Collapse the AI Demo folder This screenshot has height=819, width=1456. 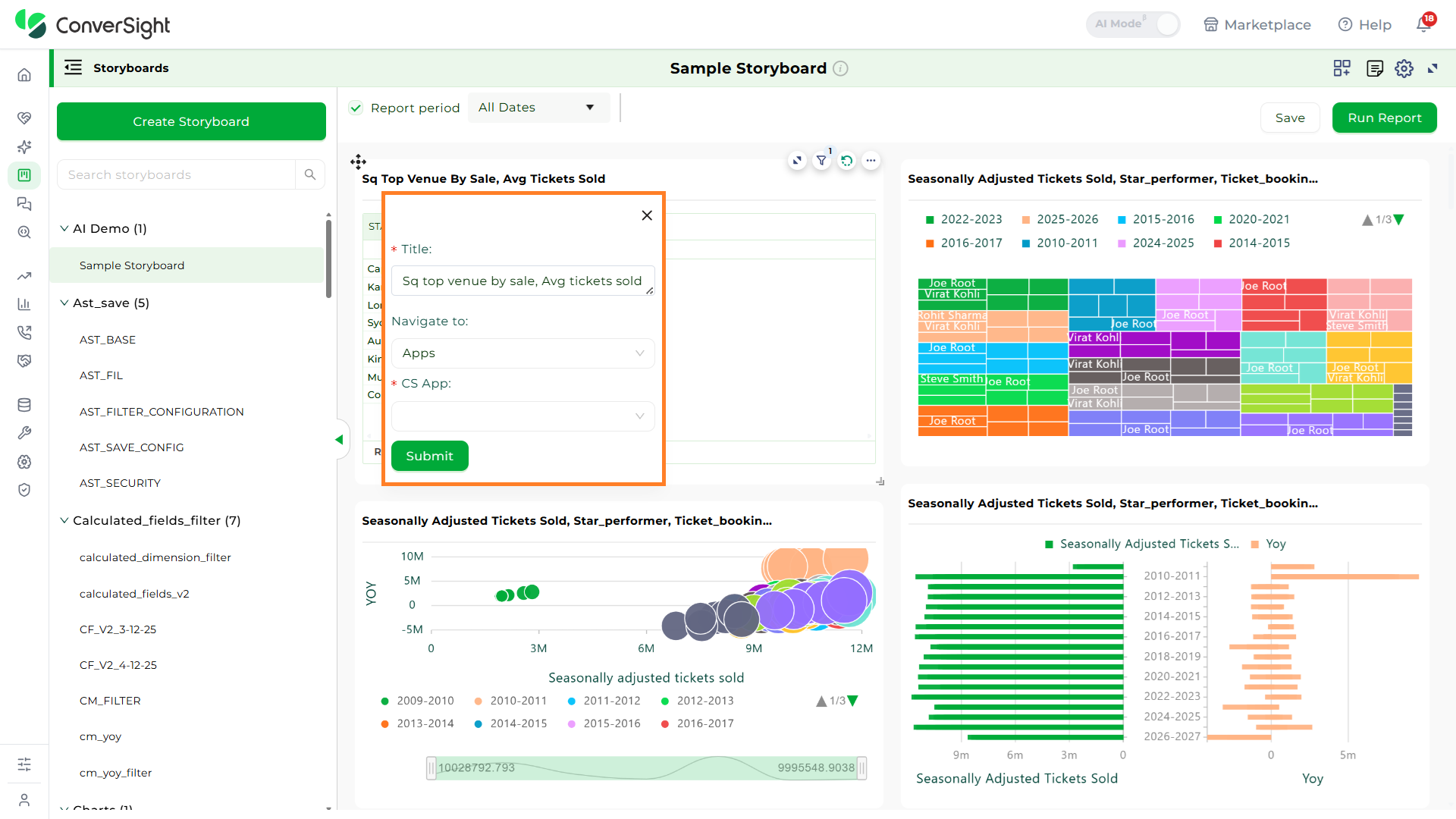pos(64,228)
